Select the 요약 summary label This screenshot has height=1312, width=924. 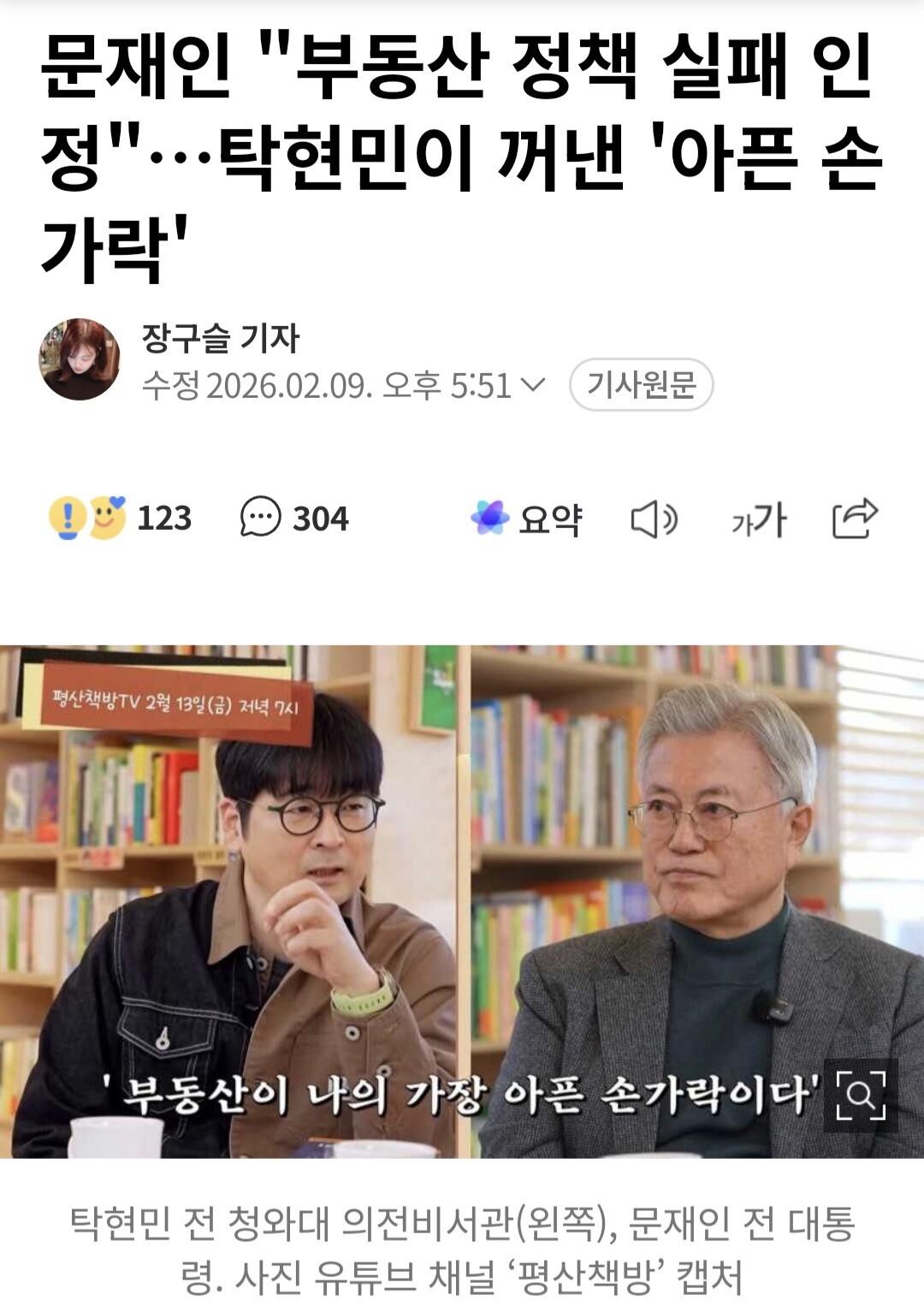coord(550,519)
